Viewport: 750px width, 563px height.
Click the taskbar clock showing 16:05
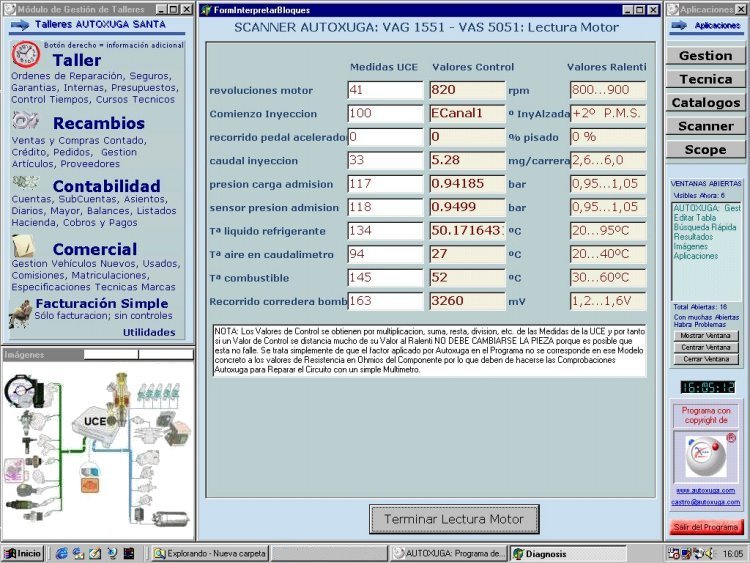coord(733,554)
